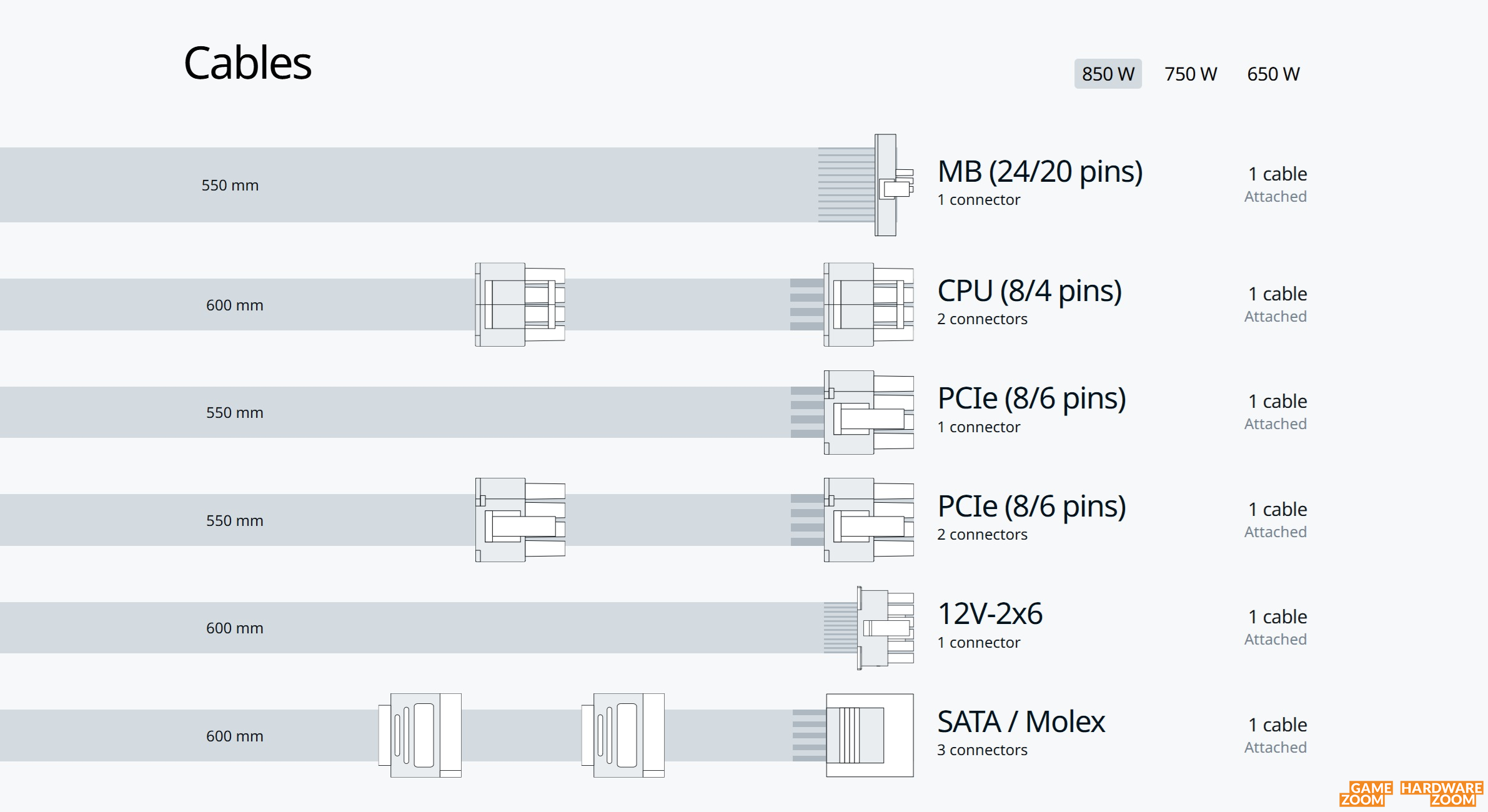Screen dimensions: 1488x812
Task: Click the middle CPU connector on 600 mm cable
Action: 520,305
